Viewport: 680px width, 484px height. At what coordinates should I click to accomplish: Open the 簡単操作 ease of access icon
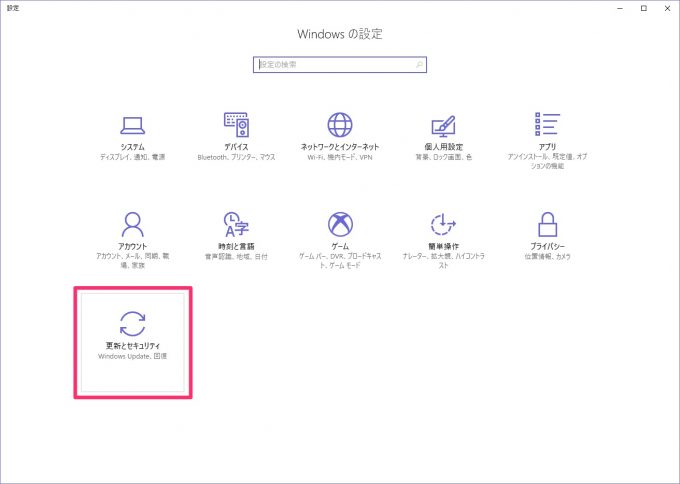click(x=443, y=224)
